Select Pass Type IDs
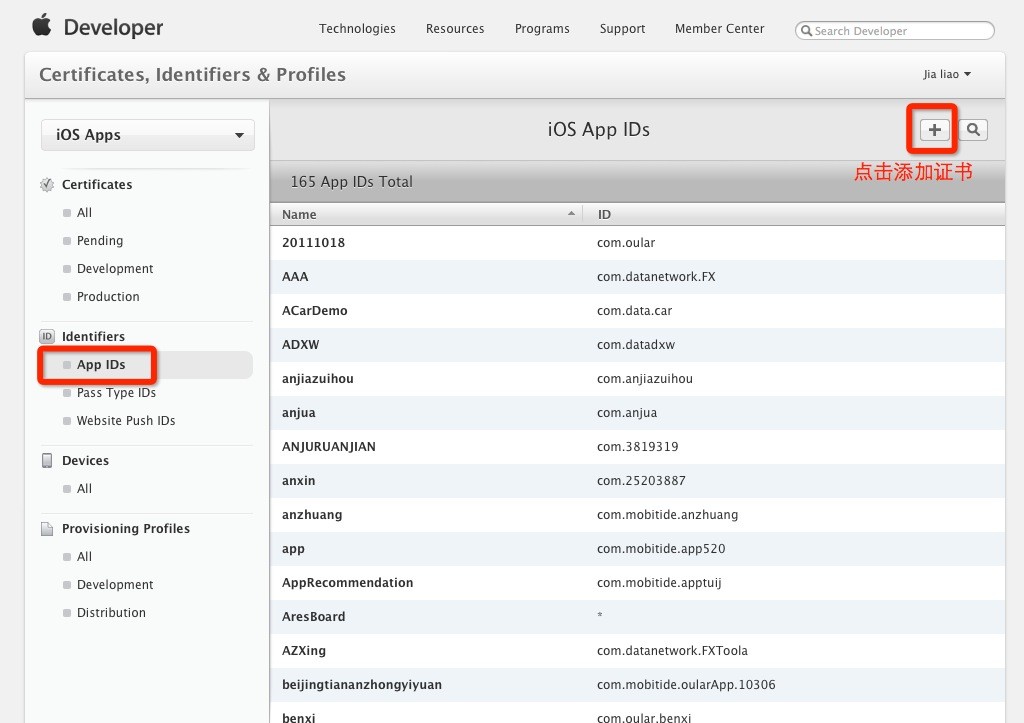The height and width of the screenshot is (723, 1024). [x=116, y=393]
